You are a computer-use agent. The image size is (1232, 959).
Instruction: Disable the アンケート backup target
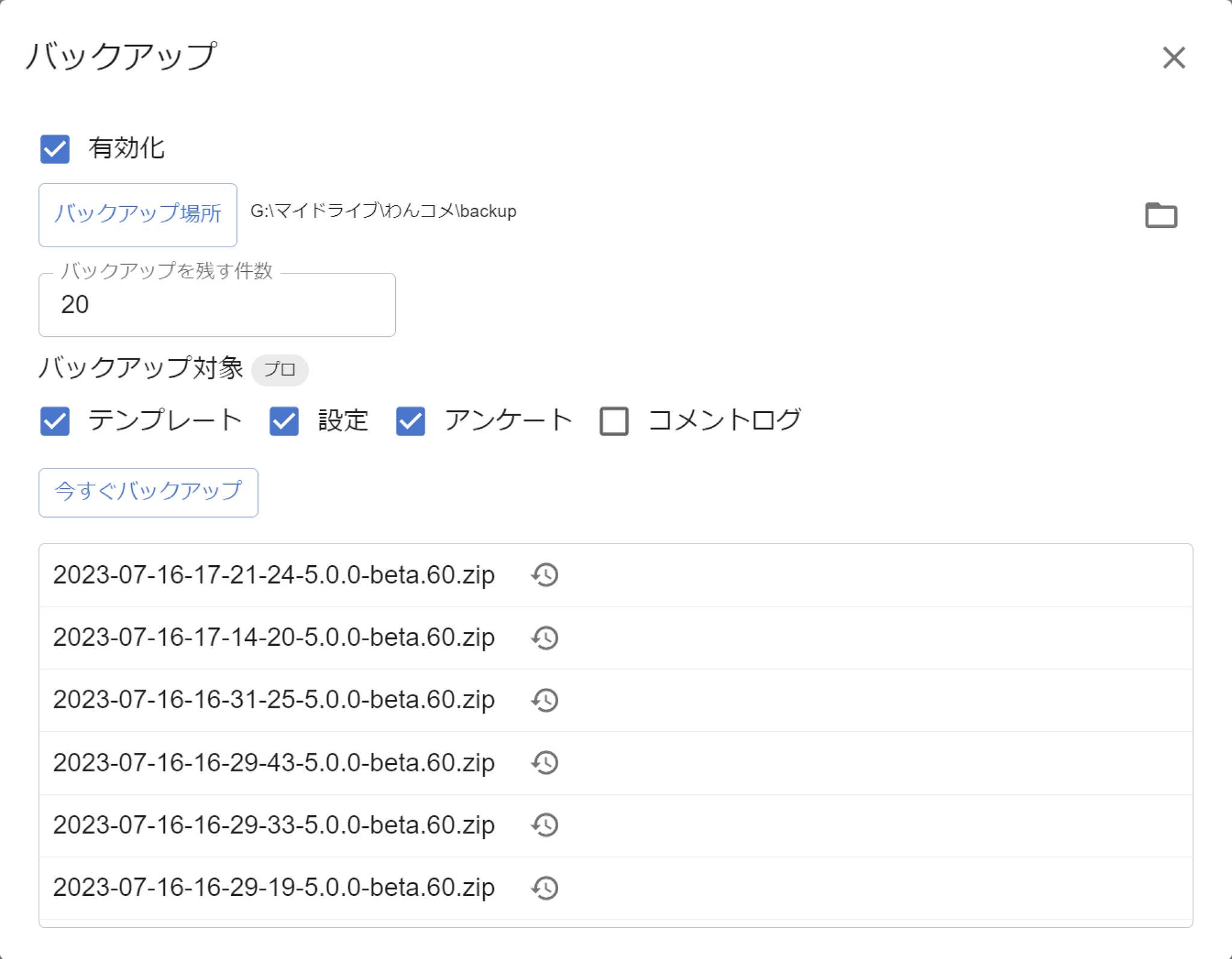(x=411, y=420)
